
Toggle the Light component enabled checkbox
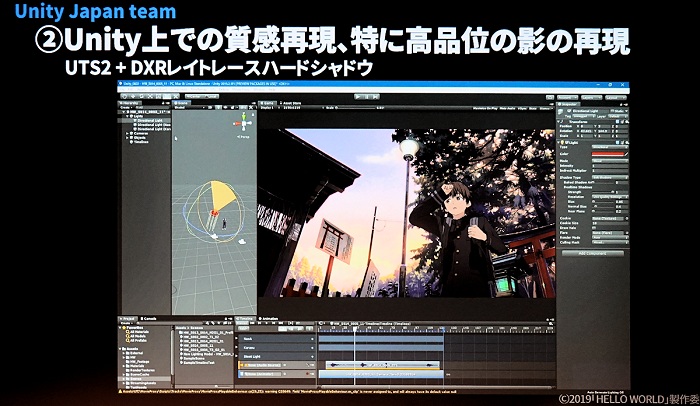pos(566,142)
